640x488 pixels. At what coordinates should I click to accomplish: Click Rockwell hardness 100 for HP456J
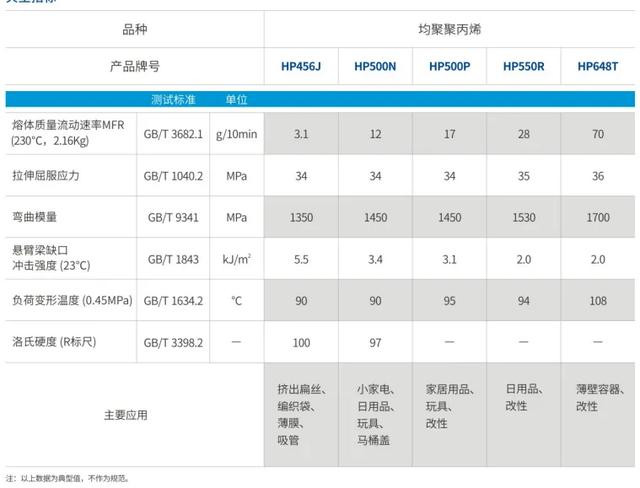click(x=301, y=343)
